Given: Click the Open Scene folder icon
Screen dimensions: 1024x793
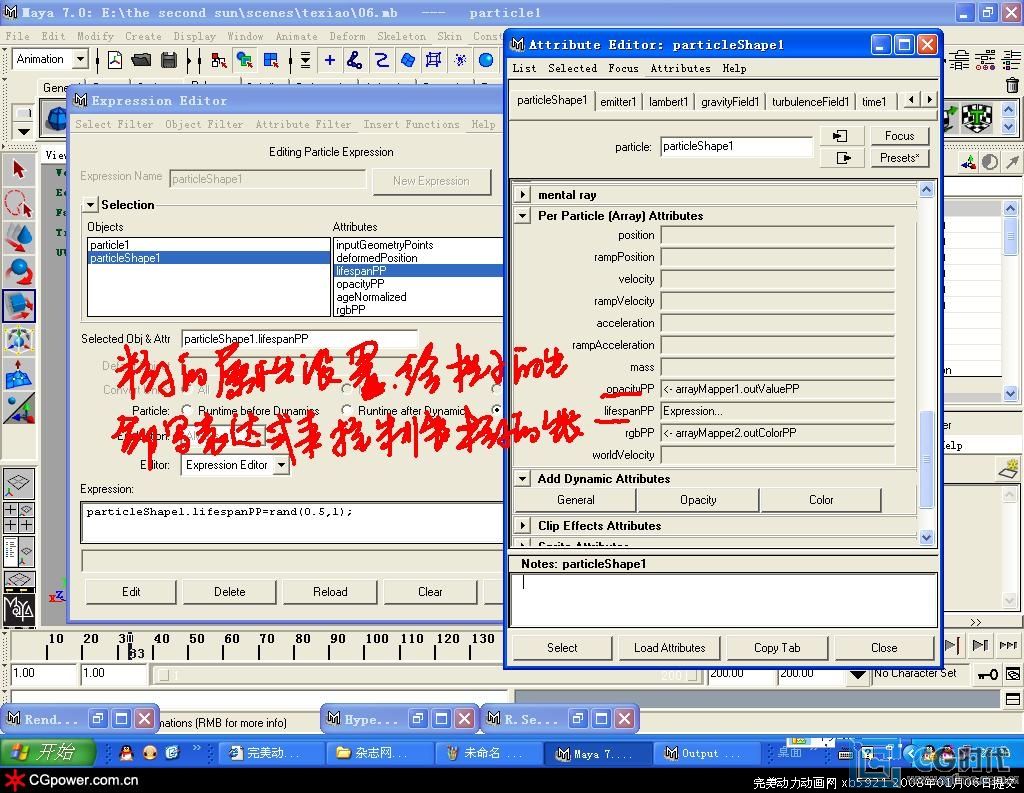Looking at the screenshot, I should [x=141, y=60].
